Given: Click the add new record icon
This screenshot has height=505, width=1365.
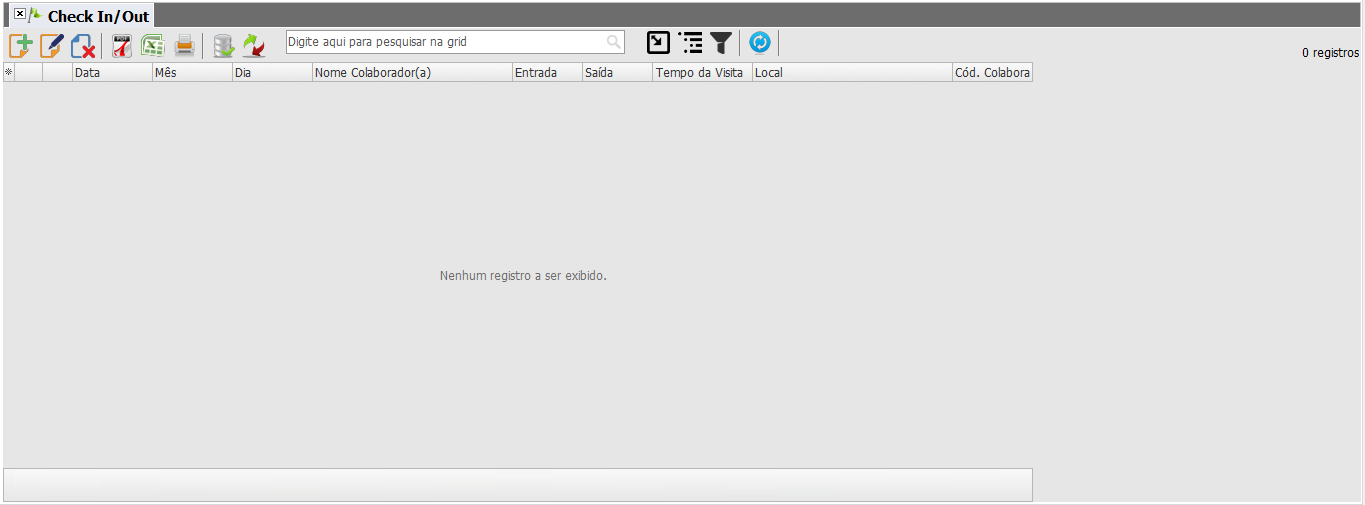Looking at the screenshot, I should point(21,45).
